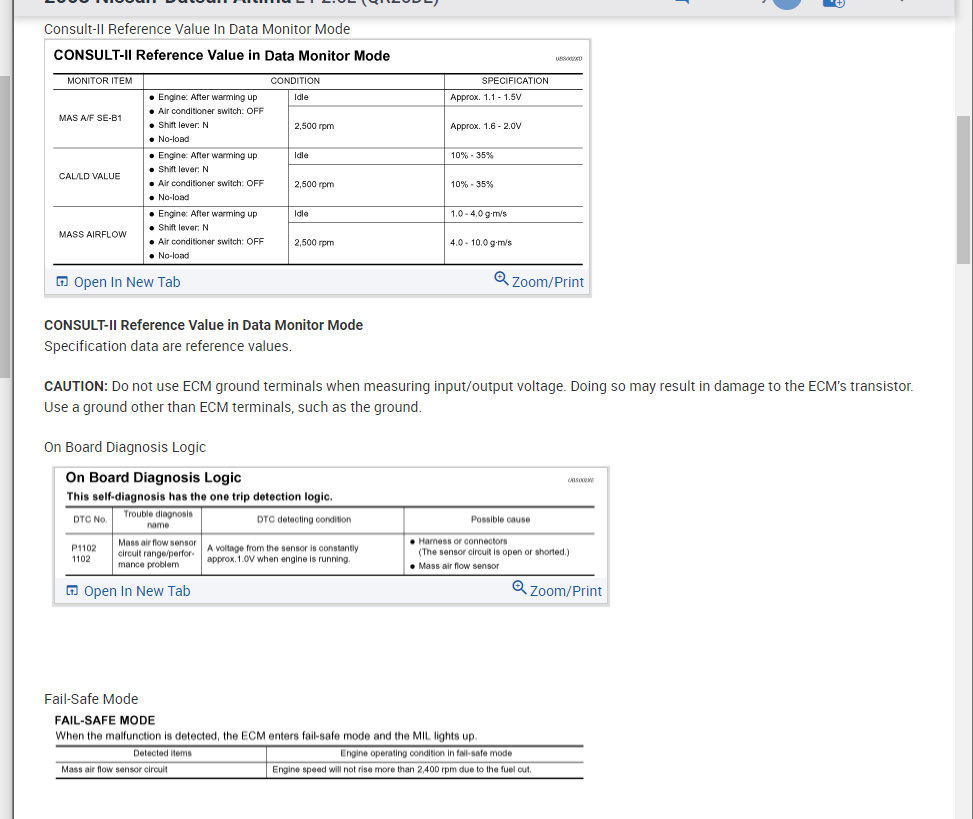This screenshot has height=819, width=973.
Task: Select the 'On Board Diagnosis Logic' section heading
Action: 125,447
